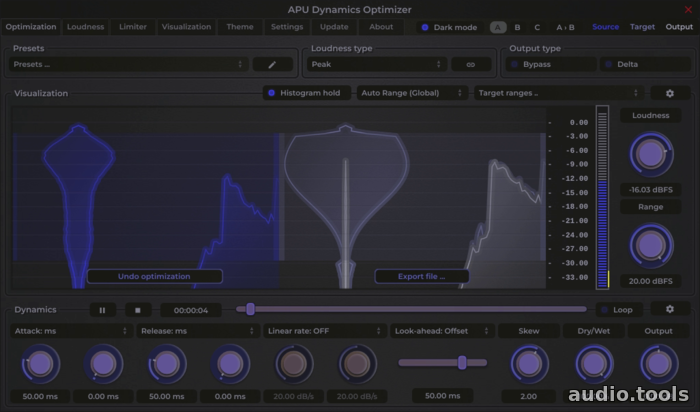Open the Presets dropdown
Viewport: 700px width, 412px height.
point(128,64)
